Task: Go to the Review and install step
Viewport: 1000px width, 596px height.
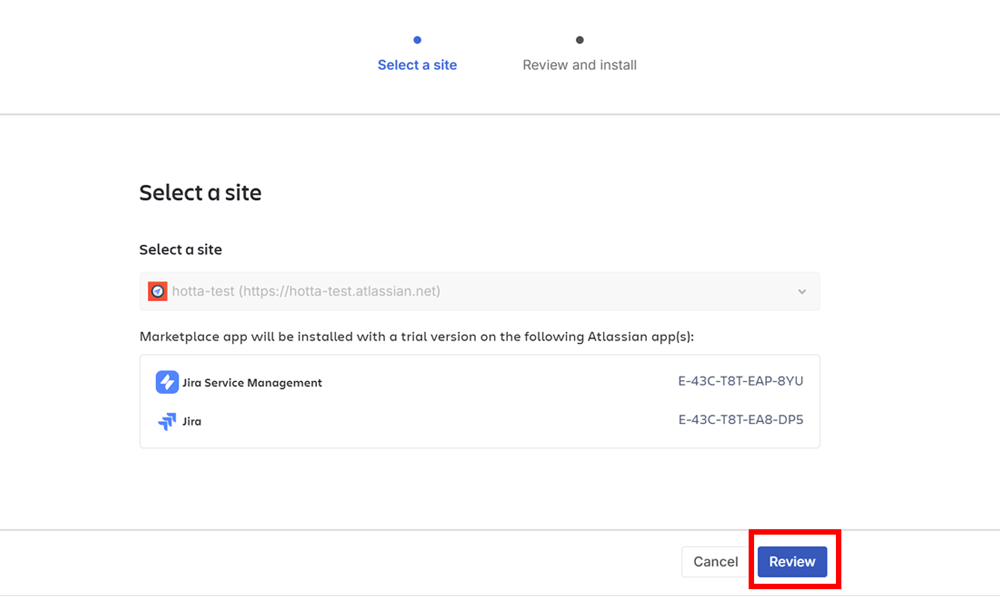Action: (579, 65)
